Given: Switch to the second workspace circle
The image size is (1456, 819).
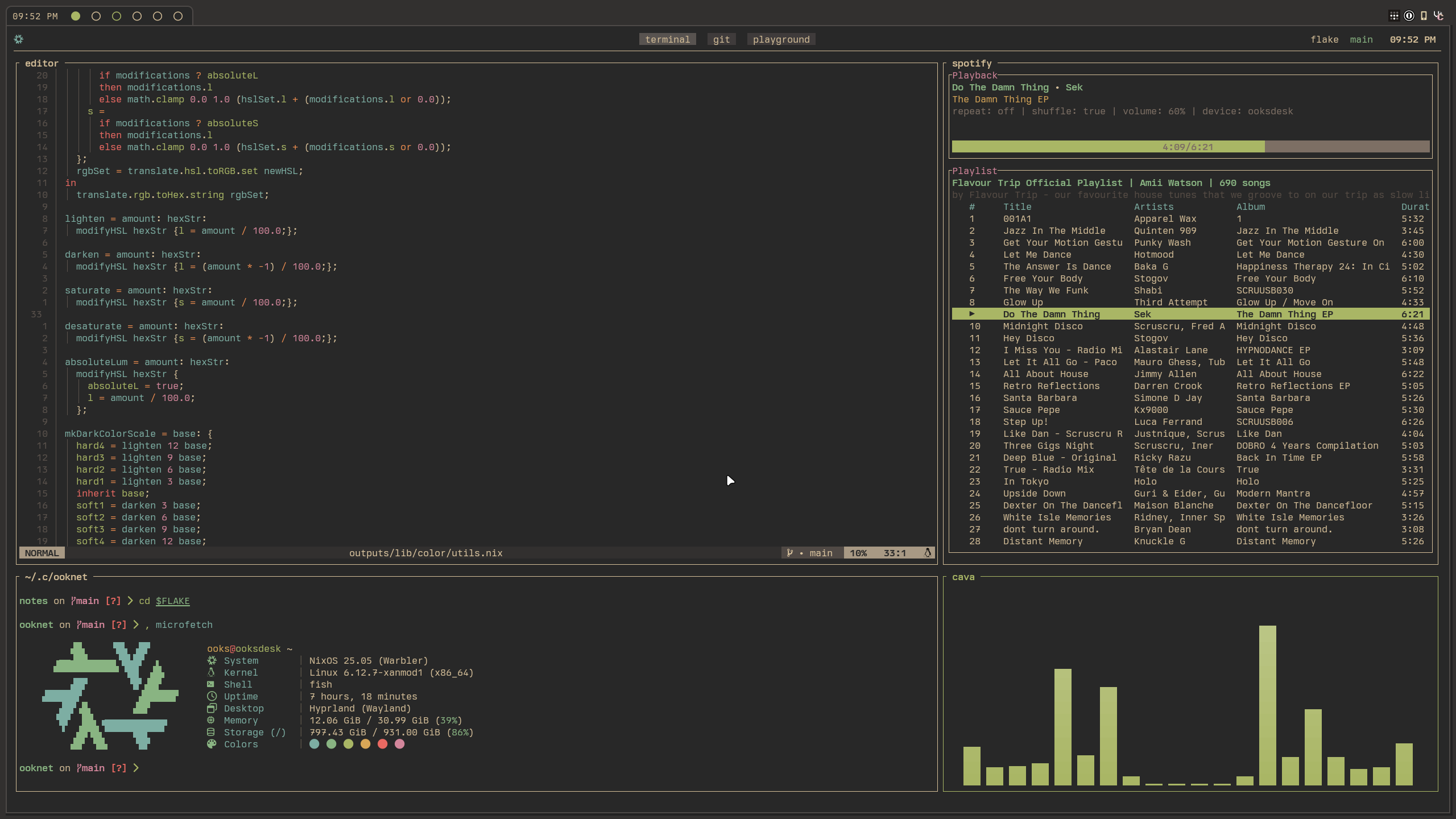Looking at the screenshot, I should tap(96, 16).
